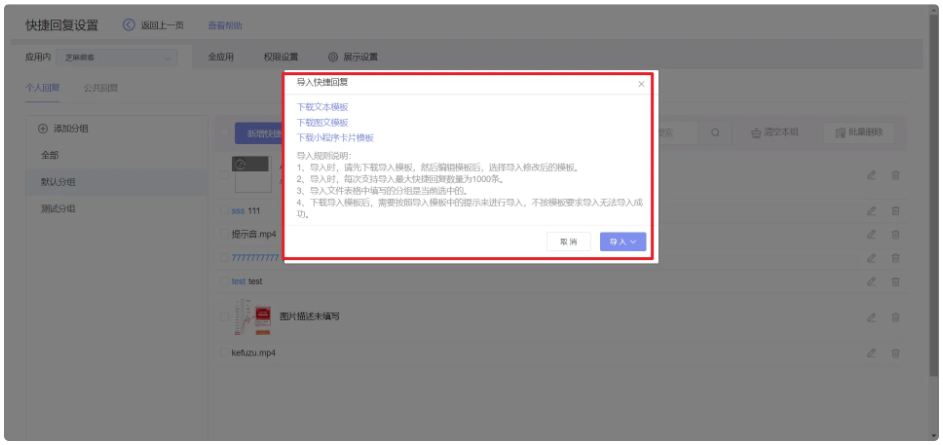The width and height of the screenshot is (943, 445).
Task: Delete the sss 111 reply
Action: (x=895, y=211)
